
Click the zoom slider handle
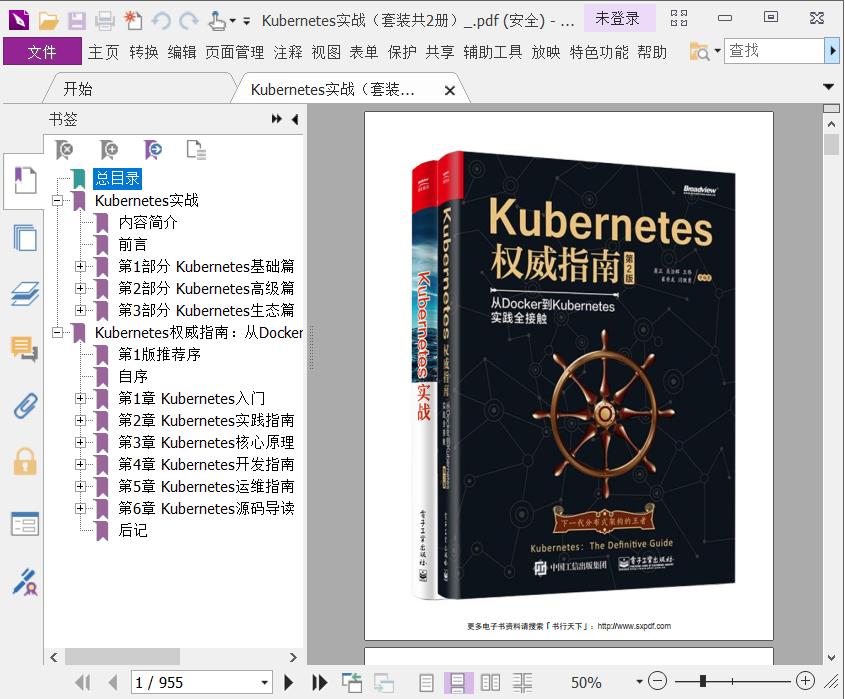coord(703,681)
